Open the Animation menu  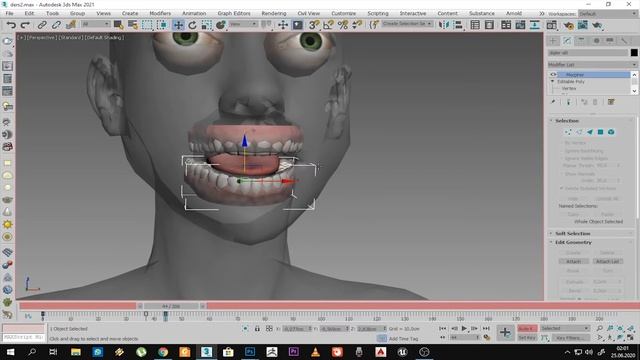(x=194, y=13)
